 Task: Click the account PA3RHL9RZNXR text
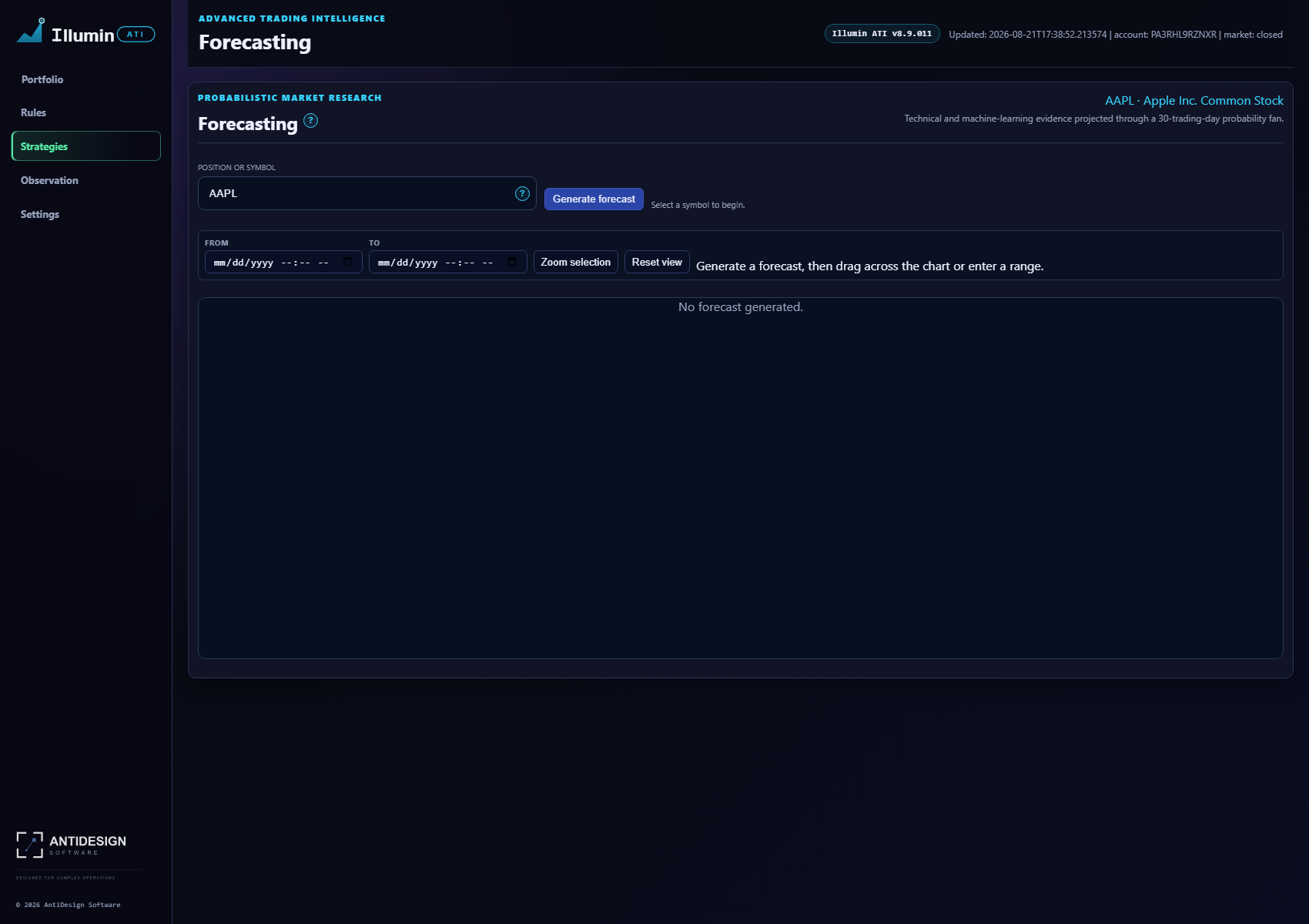(1165, 35)
